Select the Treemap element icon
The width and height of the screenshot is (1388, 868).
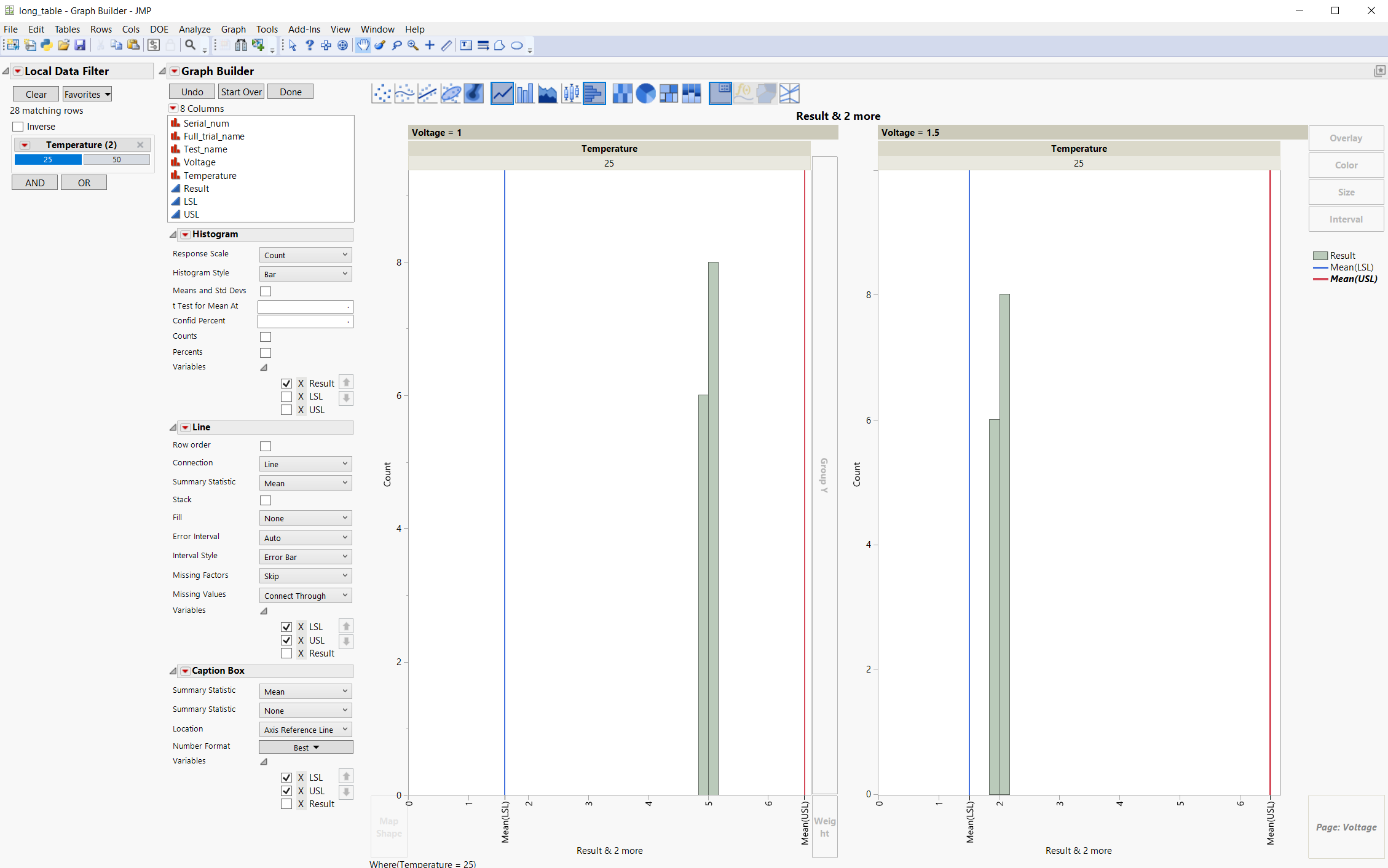tap(668, 93)
